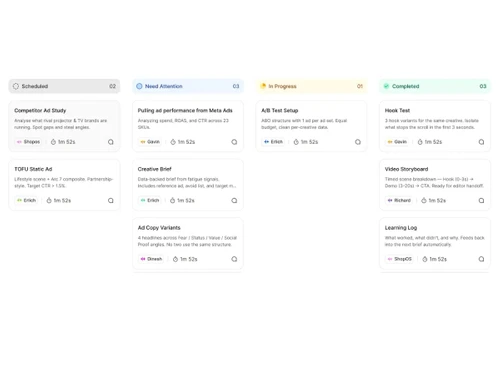500x375 pixels.
Task: Open the TOFU Static Ad card title
Action: (x=33, y=169)
